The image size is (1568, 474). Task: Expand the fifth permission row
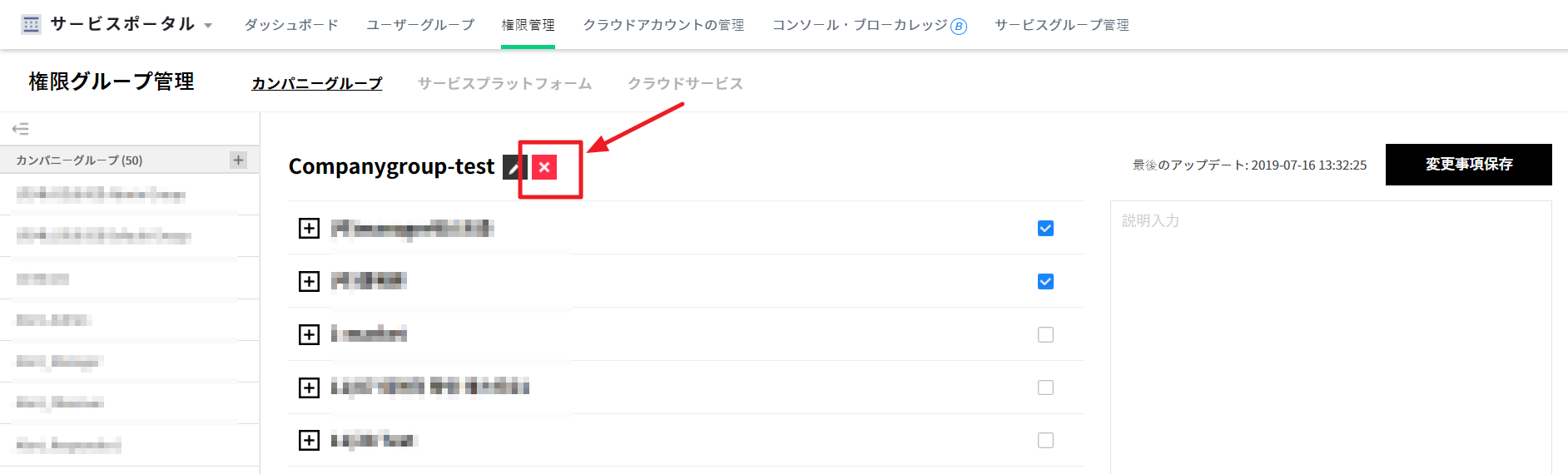tap(309, 440)
